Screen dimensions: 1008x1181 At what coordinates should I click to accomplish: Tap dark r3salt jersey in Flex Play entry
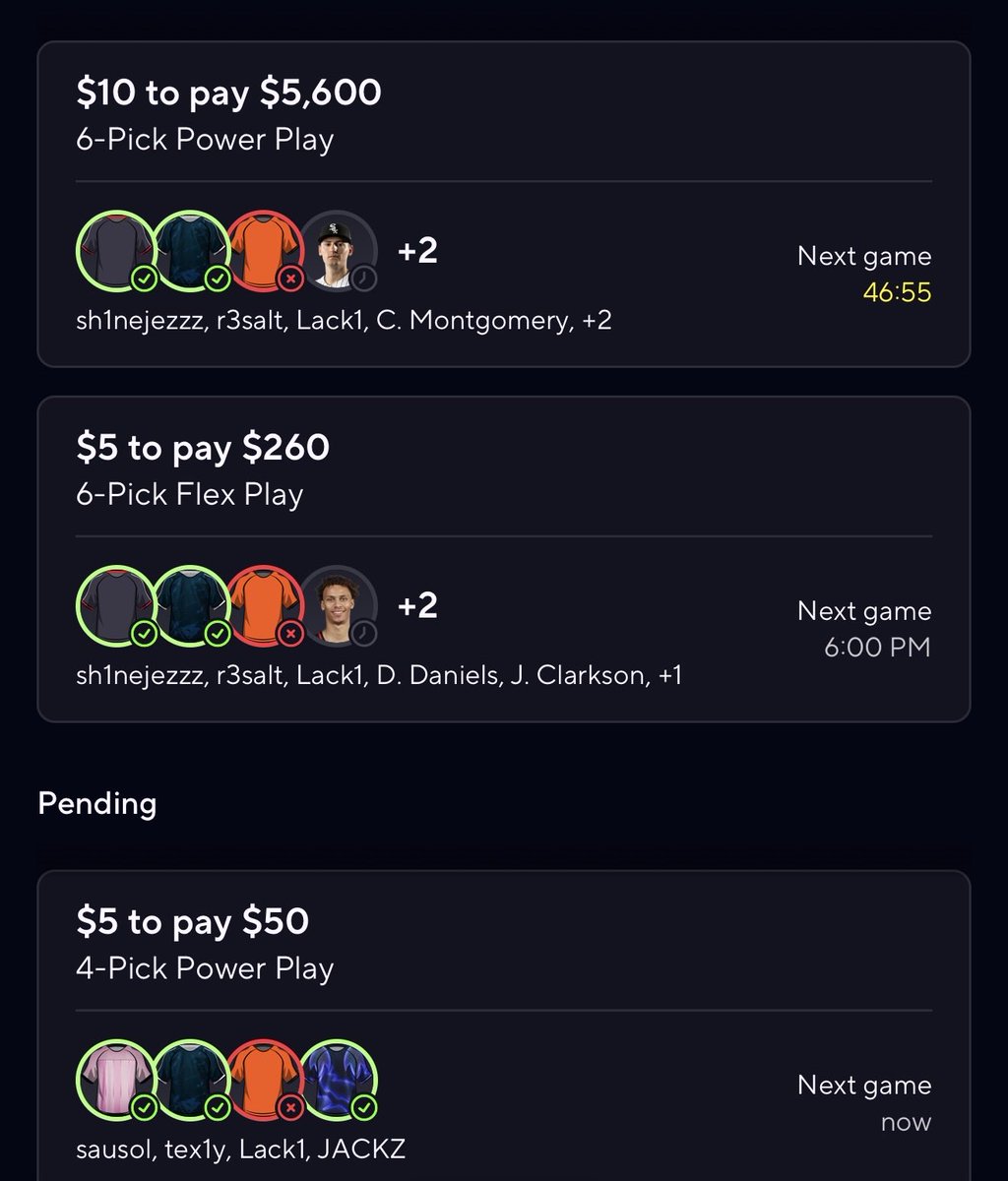point(190,605)
